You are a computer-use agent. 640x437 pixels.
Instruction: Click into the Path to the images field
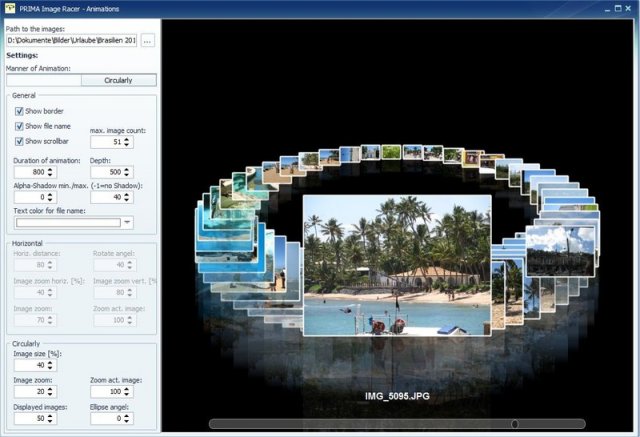tap(71, 40)
